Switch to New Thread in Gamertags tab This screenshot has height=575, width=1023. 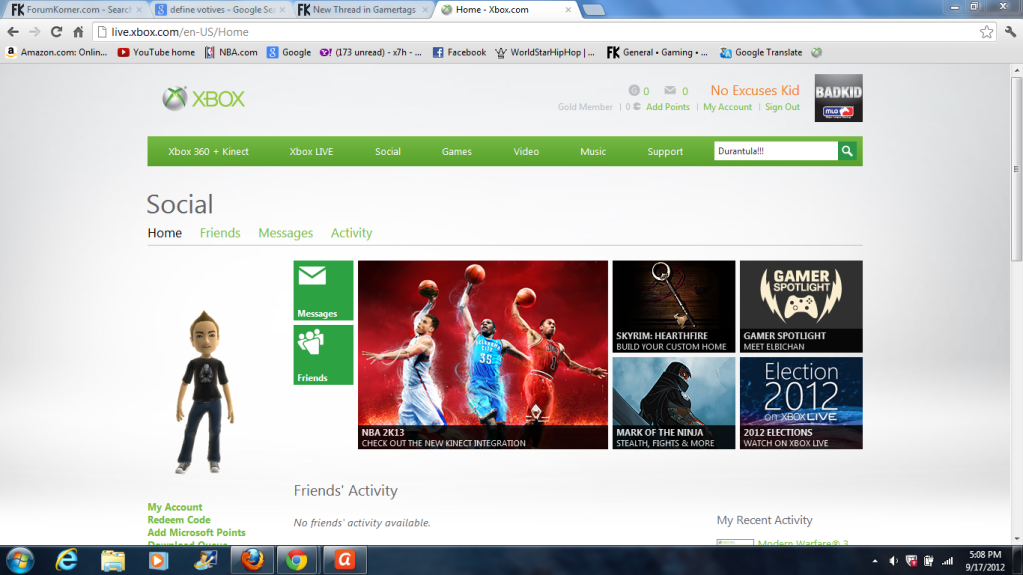coord(363,10)
